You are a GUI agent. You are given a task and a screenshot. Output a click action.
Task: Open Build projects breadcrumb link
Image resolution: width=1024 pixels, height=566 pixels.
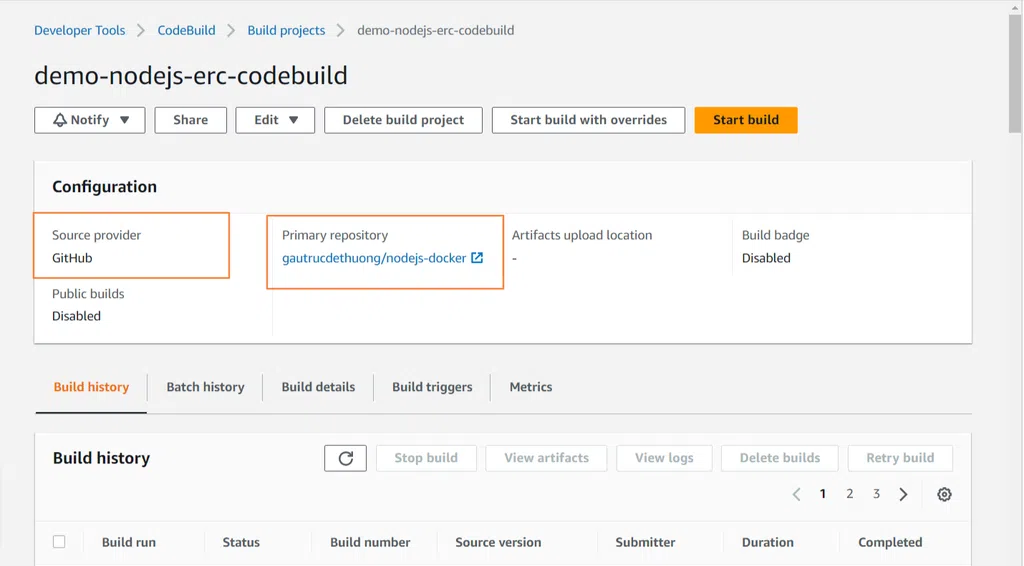click(286, 31)
